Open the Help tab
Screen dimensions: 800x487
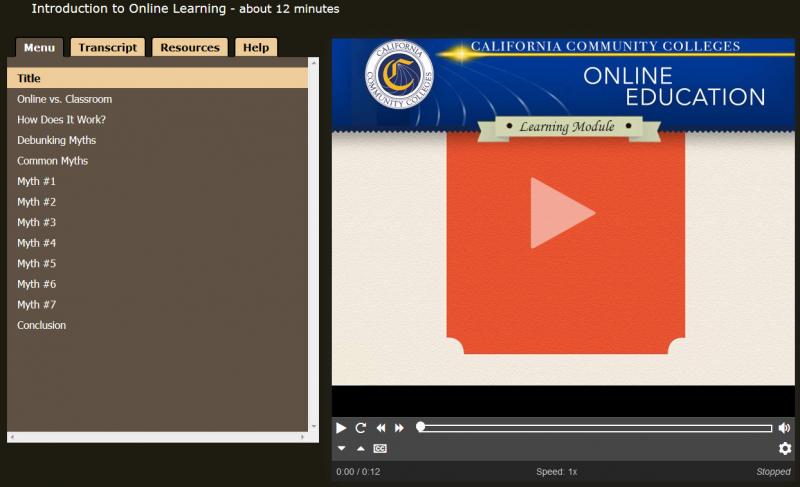(x=256, y=47)
